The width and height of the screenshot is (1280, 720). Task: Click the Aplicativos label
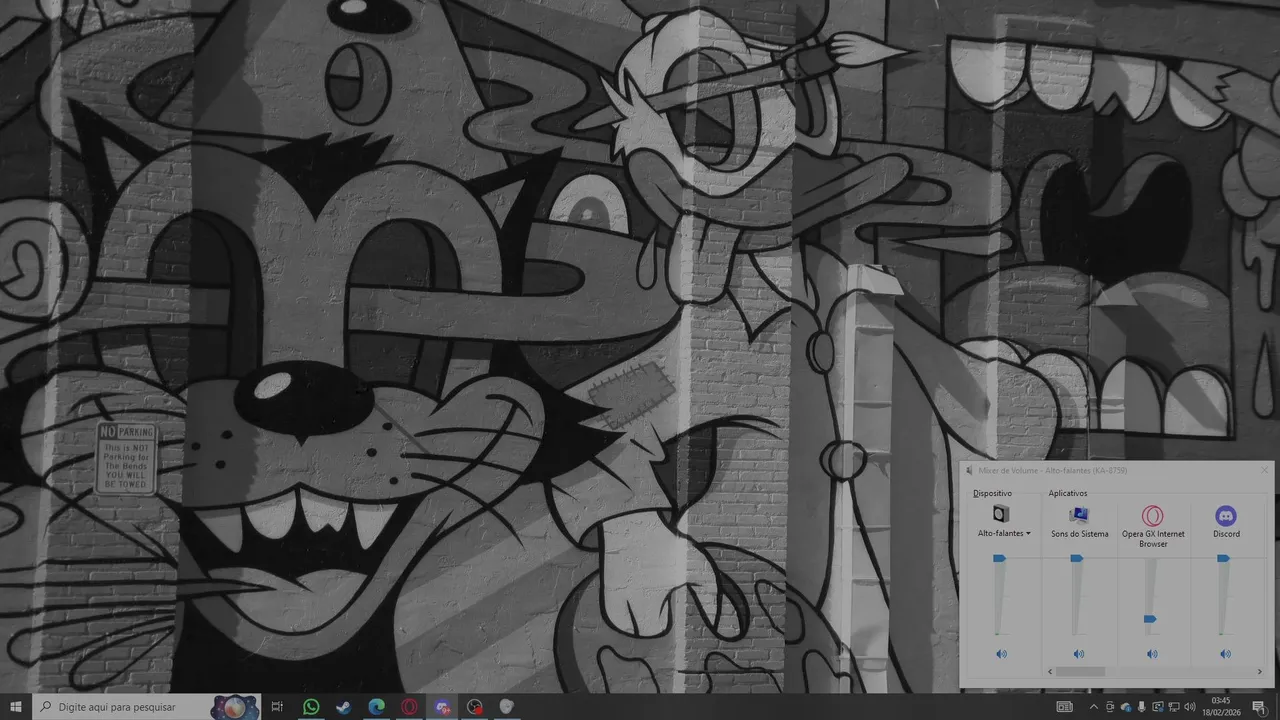point(1067,493)
